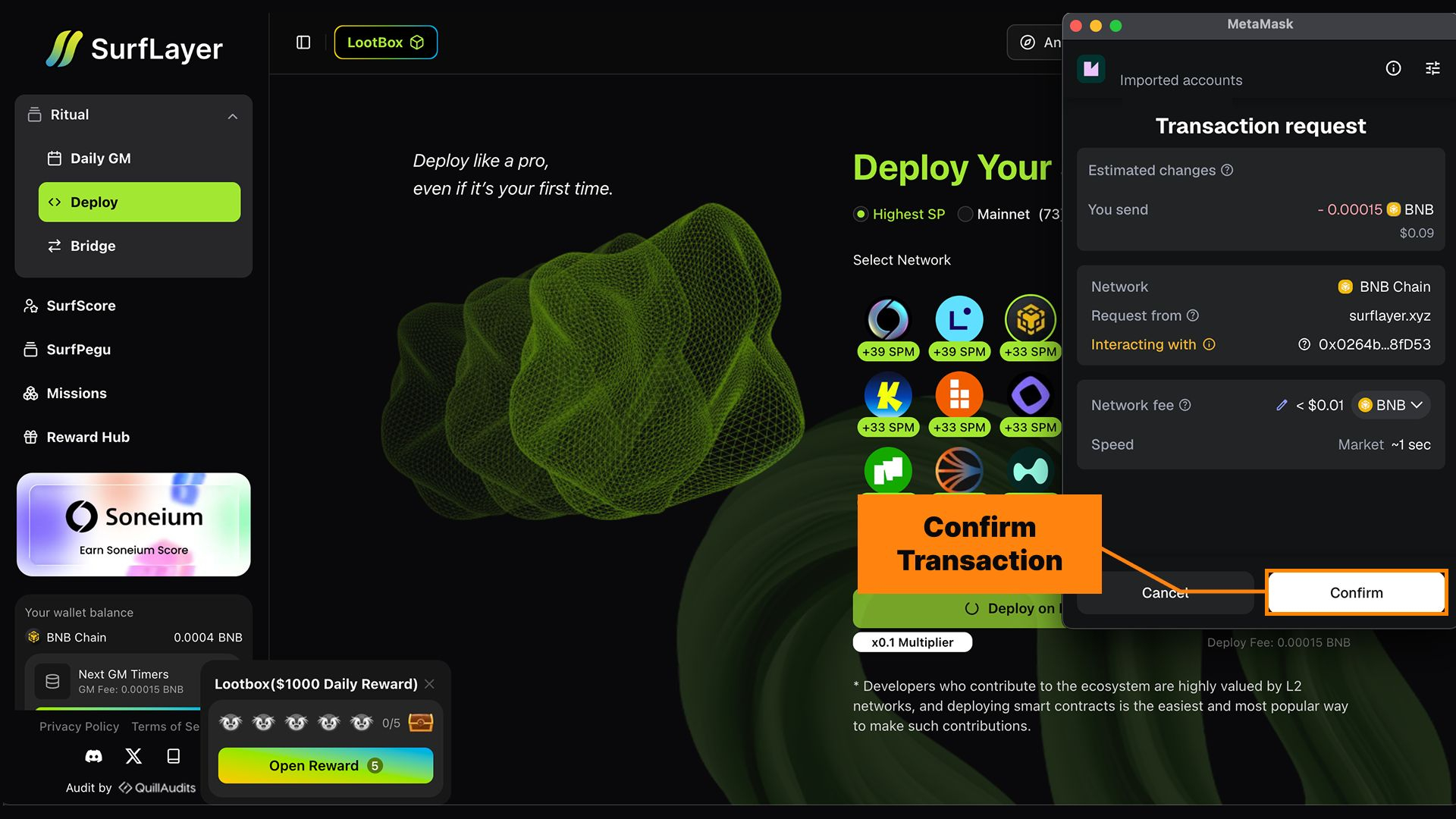Pick the orange grid network icon
Screen dimensions: 1456x819
959,395
